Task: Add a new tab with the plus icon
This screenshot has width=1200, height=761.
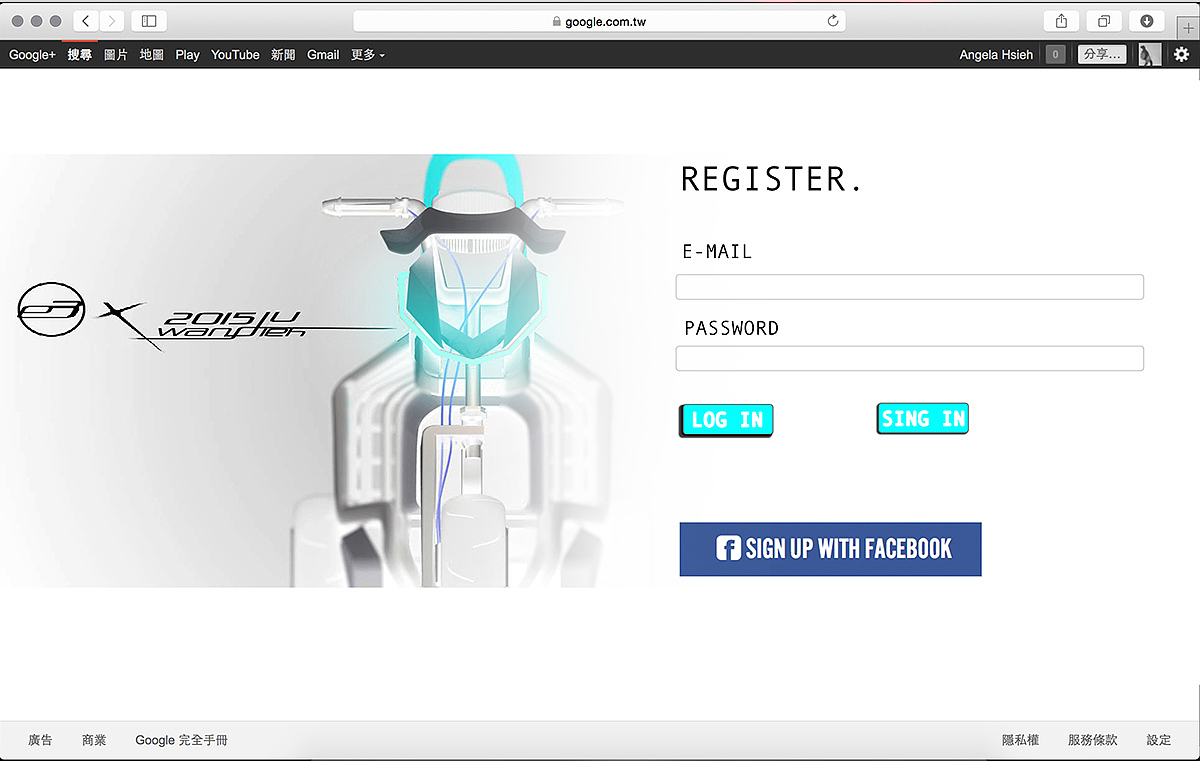Action: 1188,28
